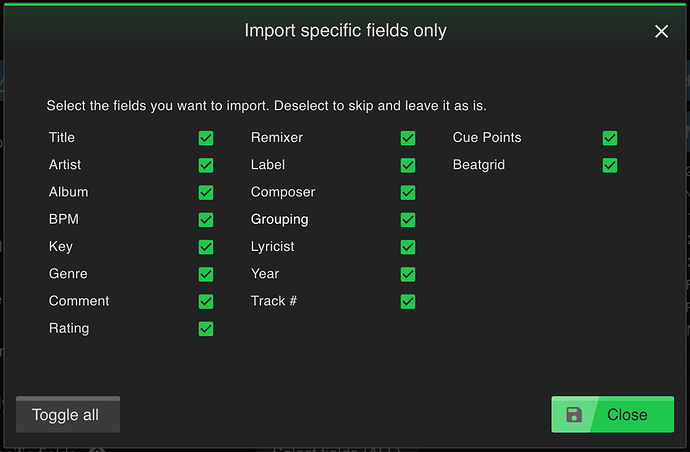Disable Label import checkbox
690x452 pixels.
tap(408, 165)
